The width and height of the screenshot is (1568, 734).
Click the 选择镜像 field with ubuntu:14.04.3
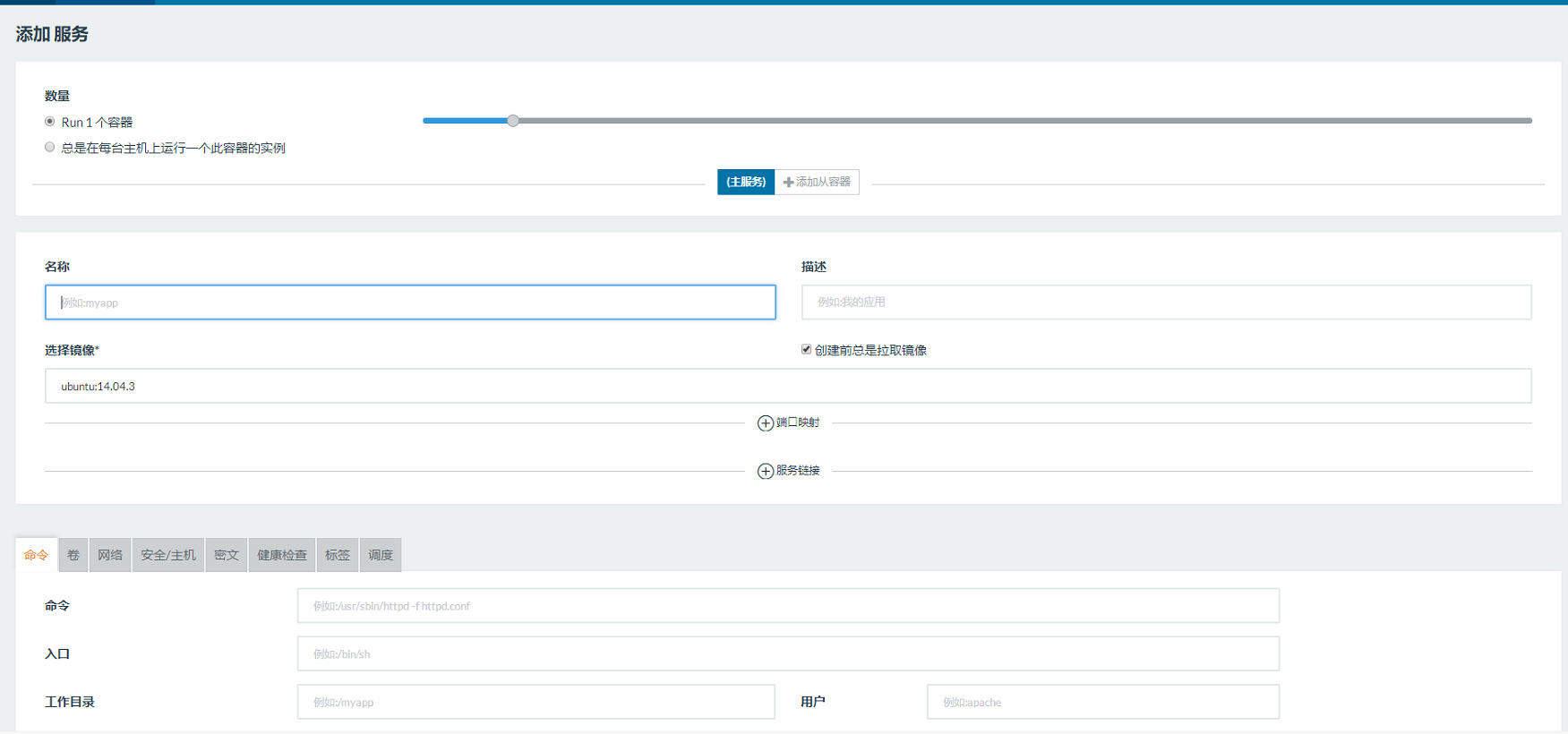pyautogui.click(x=788, y=387)
